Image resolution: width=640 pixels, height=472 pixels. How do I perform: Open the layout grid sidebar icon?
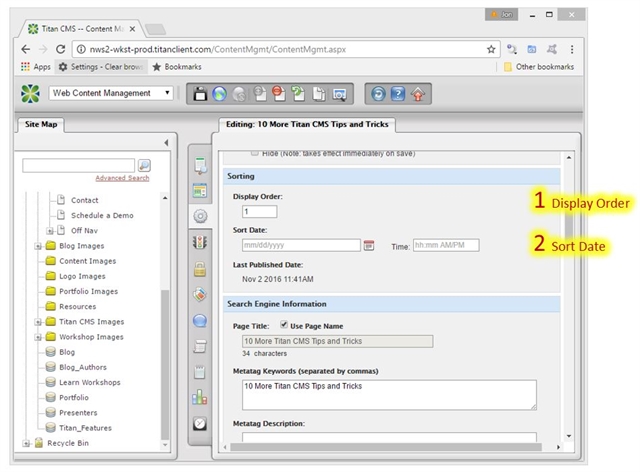(x=200, y=191)
